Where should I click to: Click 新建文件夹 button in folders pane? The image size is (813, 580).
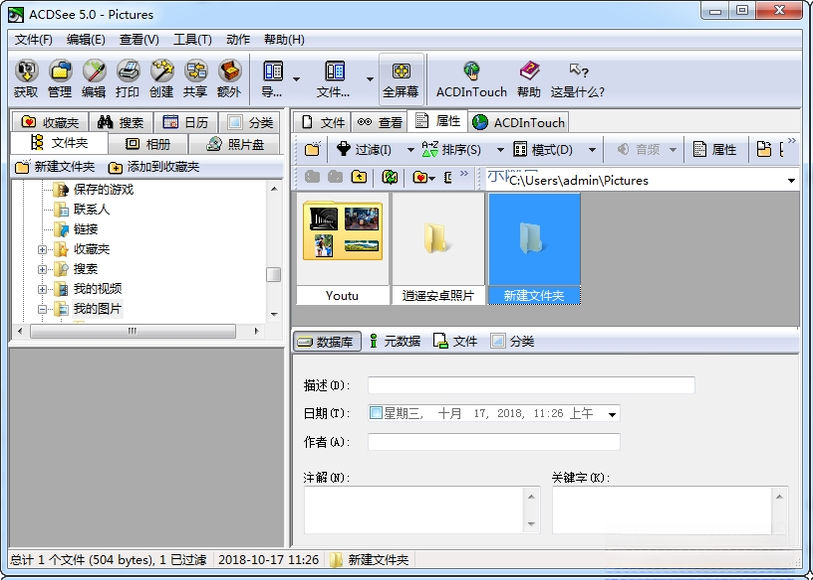coord(55,167)
